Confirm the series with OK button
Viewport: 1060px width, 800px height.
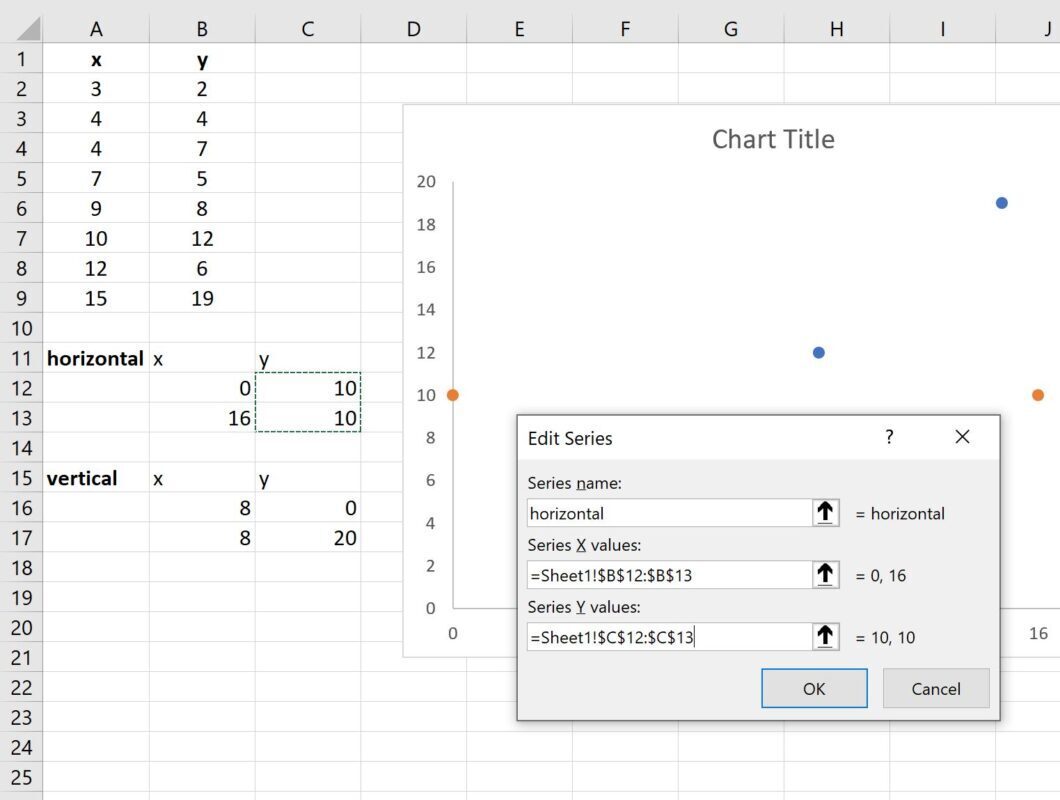(814, 688)
